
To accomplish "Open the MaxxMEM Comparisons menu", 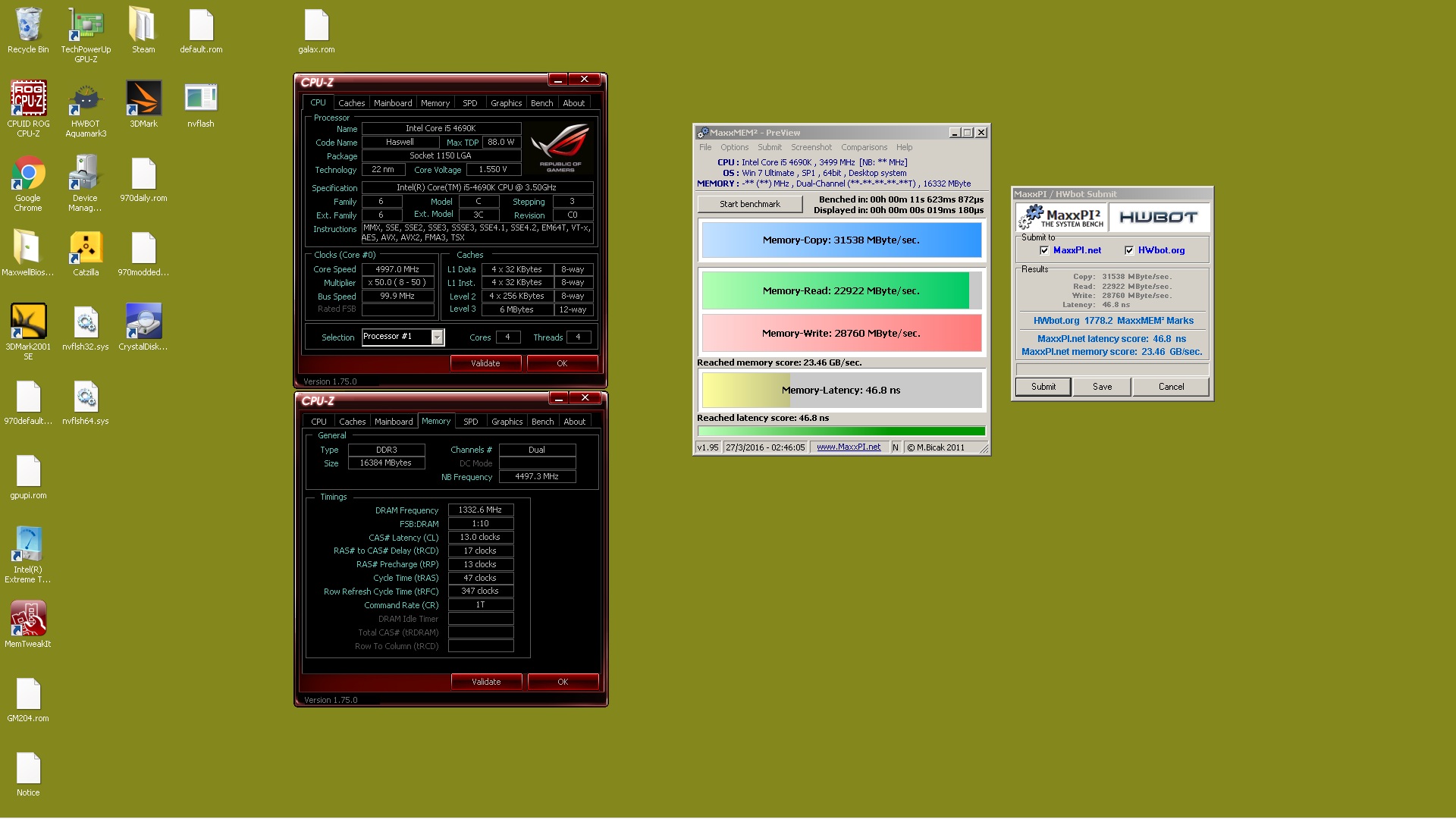I will 864,147.
